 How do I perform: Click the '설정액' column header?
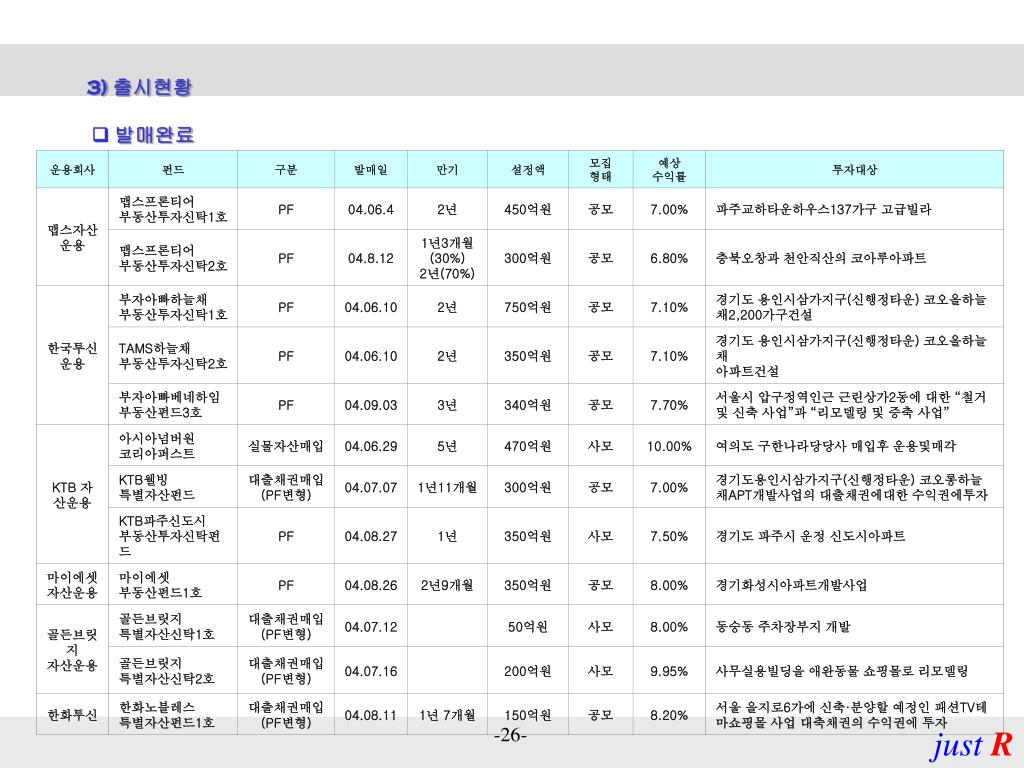pyautogui.click(x=528, y=170)
